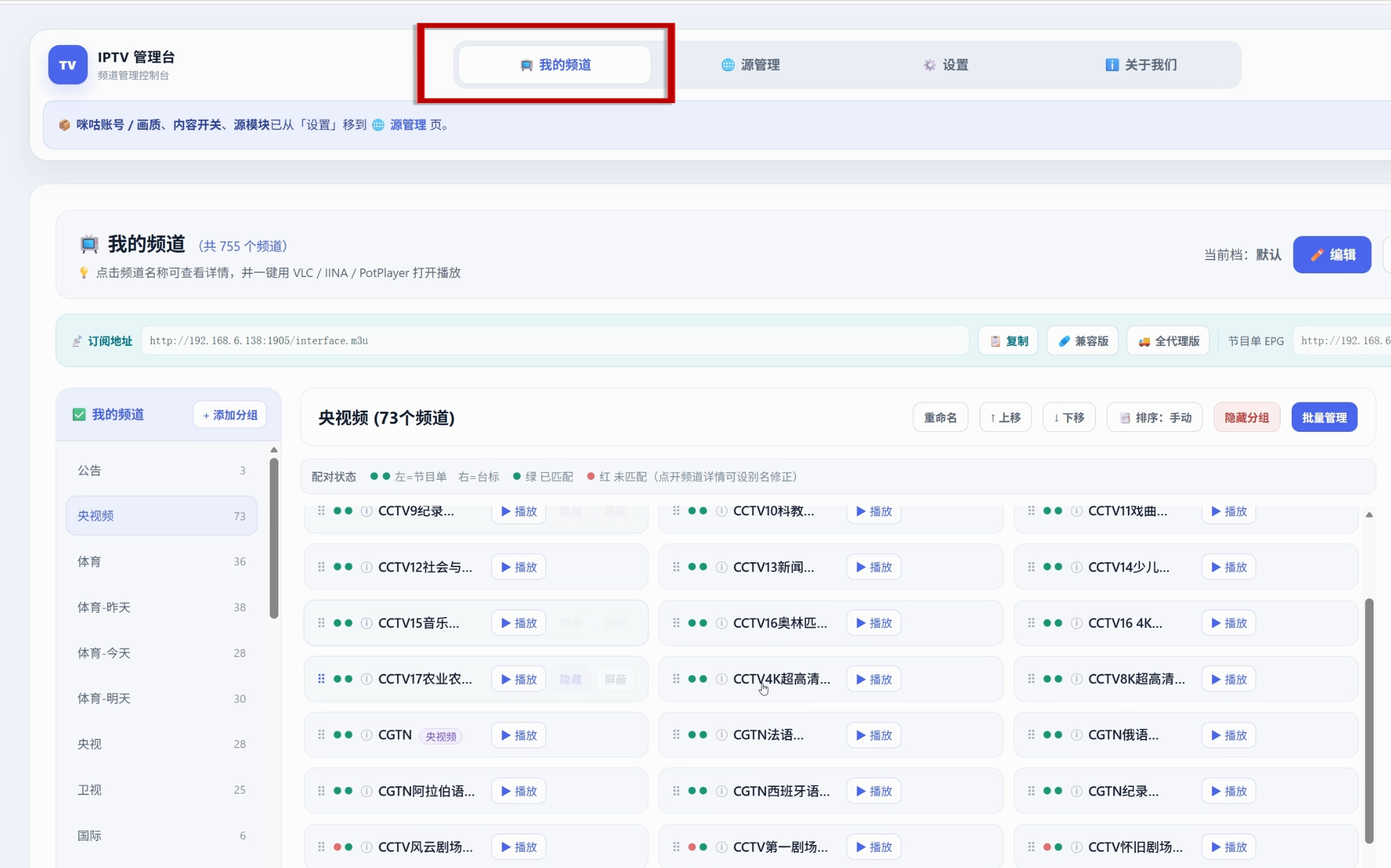1391x868 pixels.
Task: Click the 重命名 button
Action: [940, 417]
